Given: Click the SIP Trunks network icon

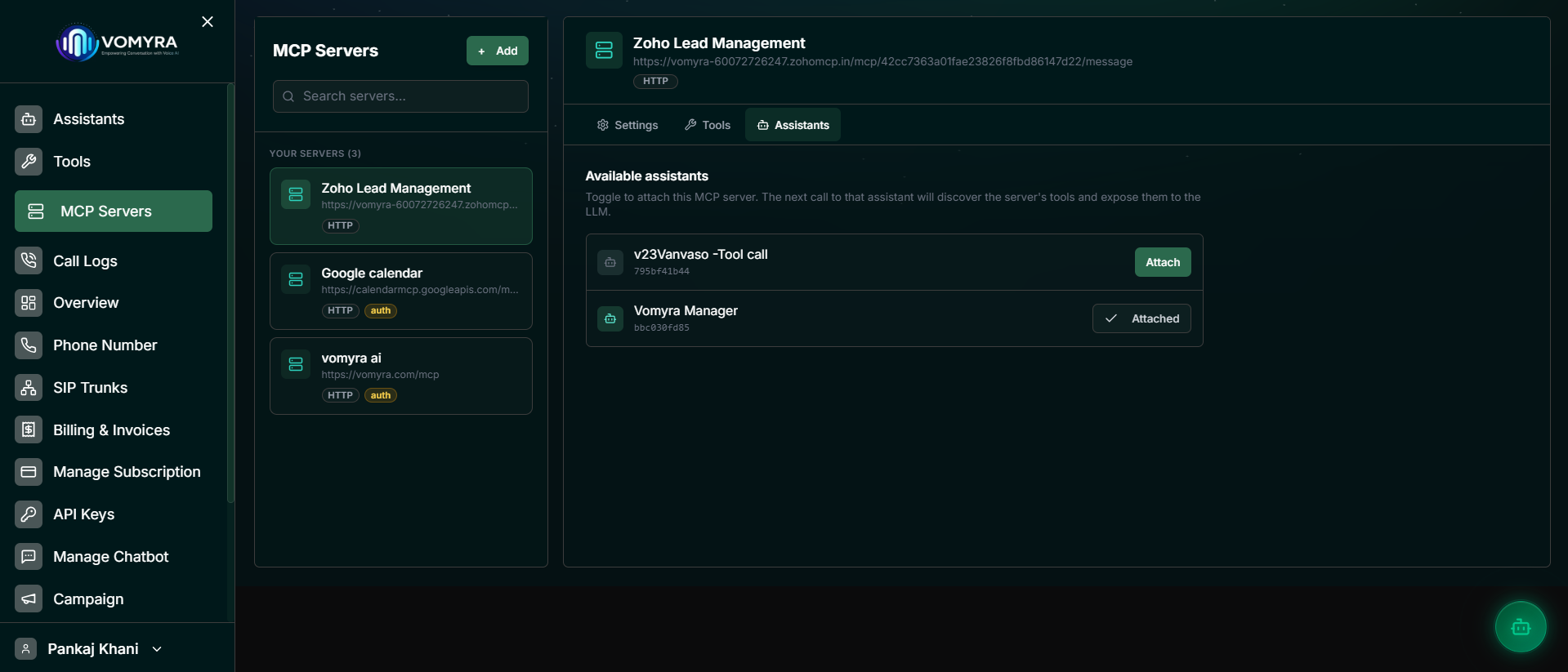Looking at the screenshot, I should 29,388.
